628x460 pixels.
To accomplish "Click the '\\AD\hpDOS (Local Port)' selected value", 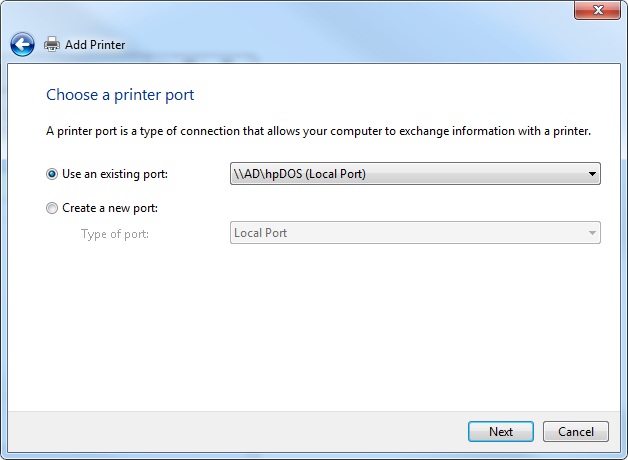I will click(300, 174).
